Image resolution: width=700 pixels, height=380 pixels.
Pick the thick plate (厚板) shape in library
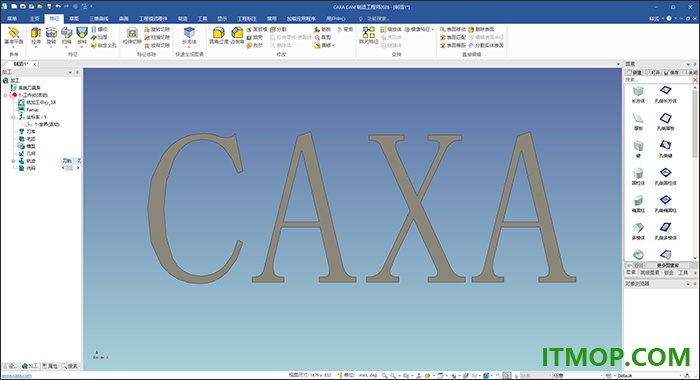pos(638,121)
